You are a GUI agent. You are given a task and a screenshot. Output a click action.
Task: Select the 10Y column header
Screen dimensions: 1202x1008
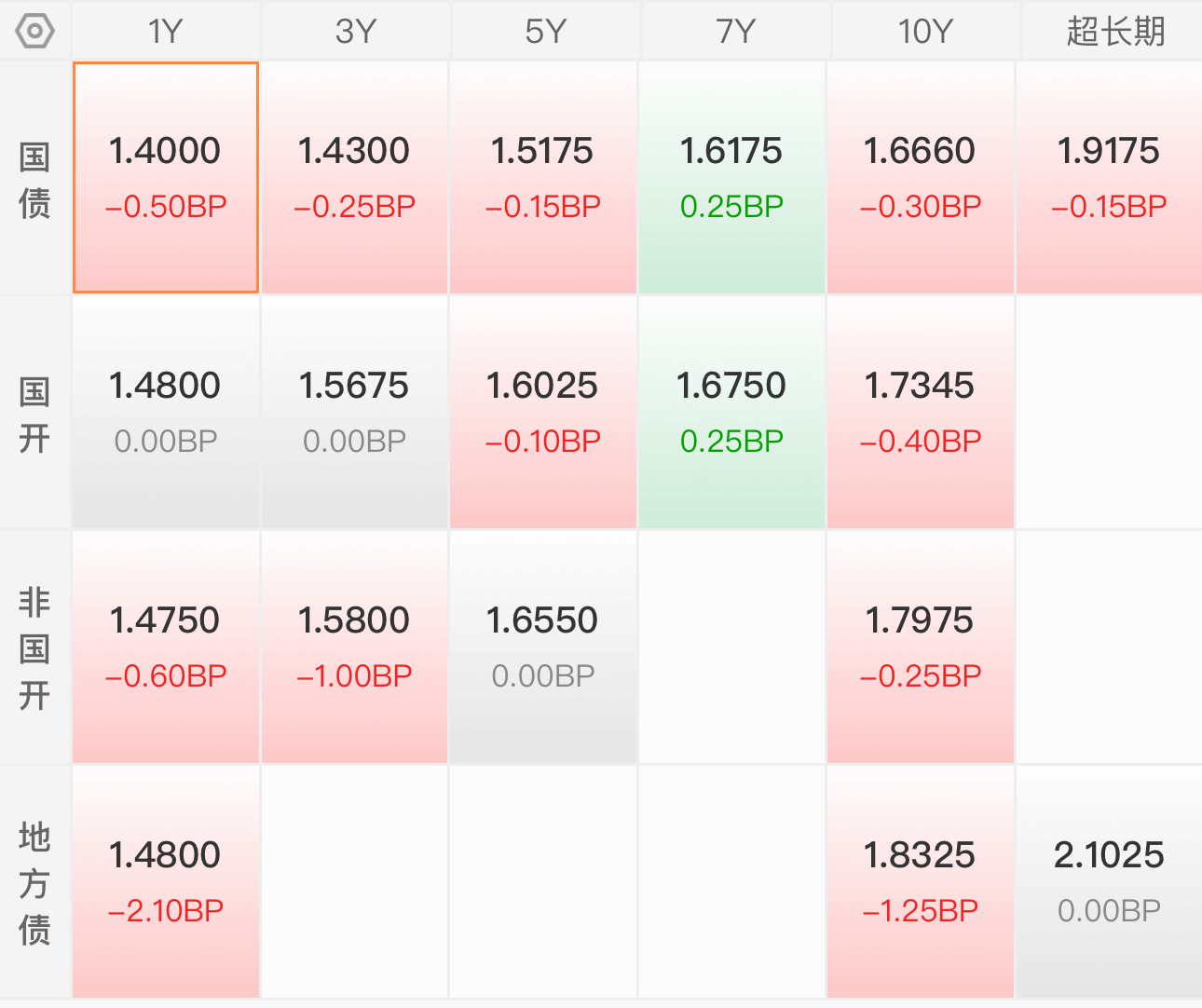point(924,32)
